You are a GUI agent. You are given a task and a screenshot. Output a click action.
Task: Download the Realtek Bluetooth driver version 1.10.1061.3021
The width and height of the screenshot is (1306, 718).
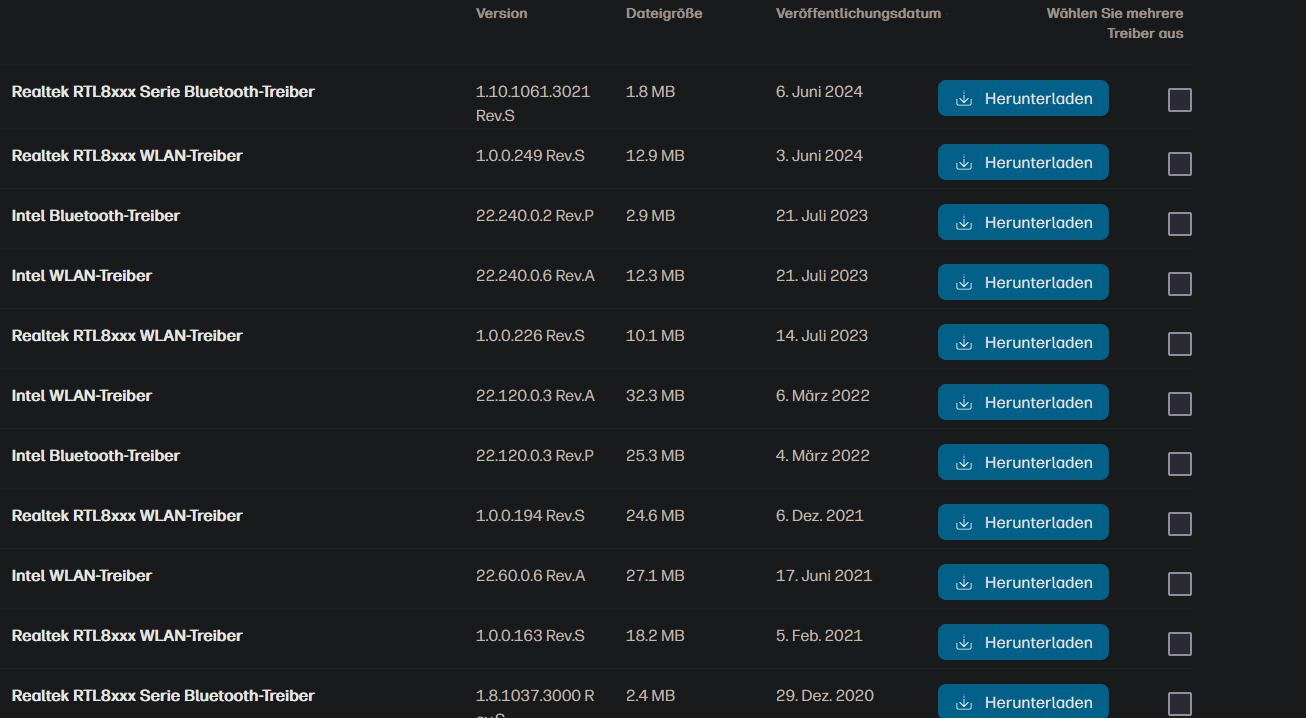(x=1023, y=98)
